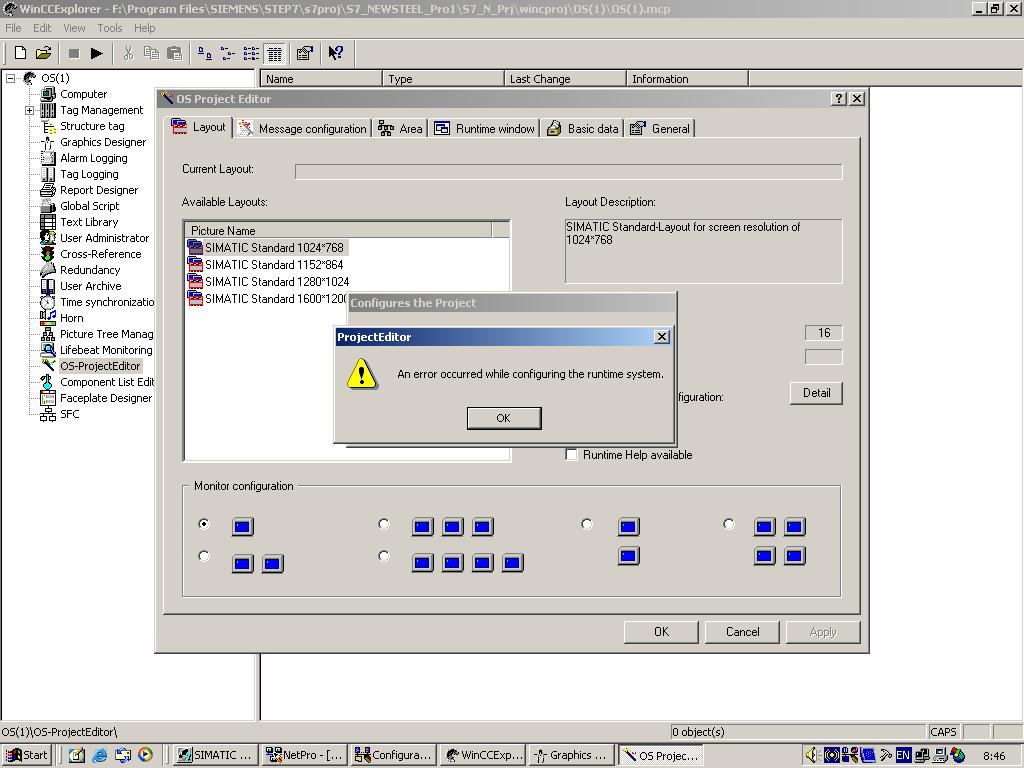The image size is (1024, 768).
Task: Select single monitor configuration radio button
Action: point(204,524)
